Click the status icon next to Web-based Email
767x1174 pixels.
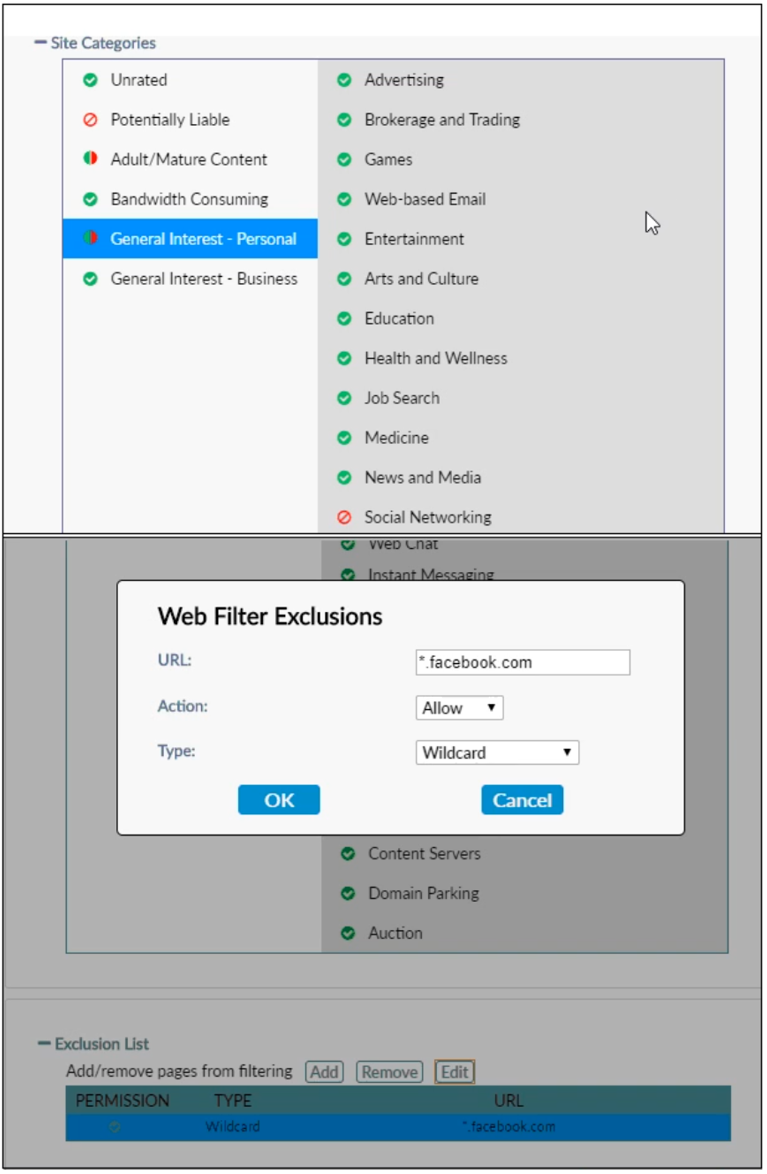coord(344,200)
